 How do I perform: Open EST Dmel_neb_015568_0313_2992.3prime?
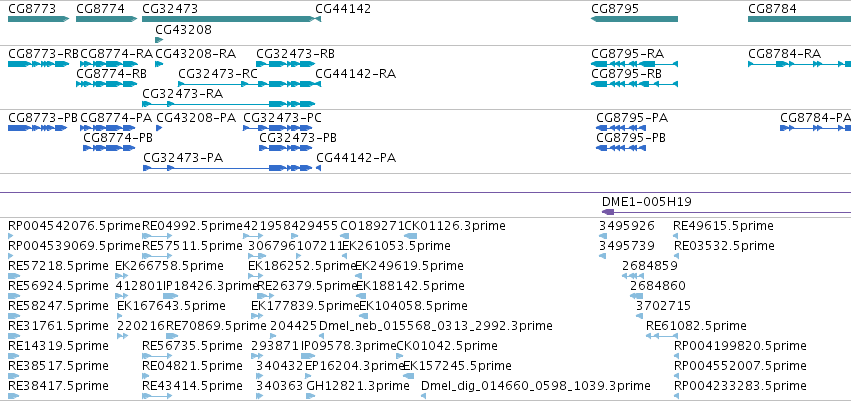(x=321, y=336)
